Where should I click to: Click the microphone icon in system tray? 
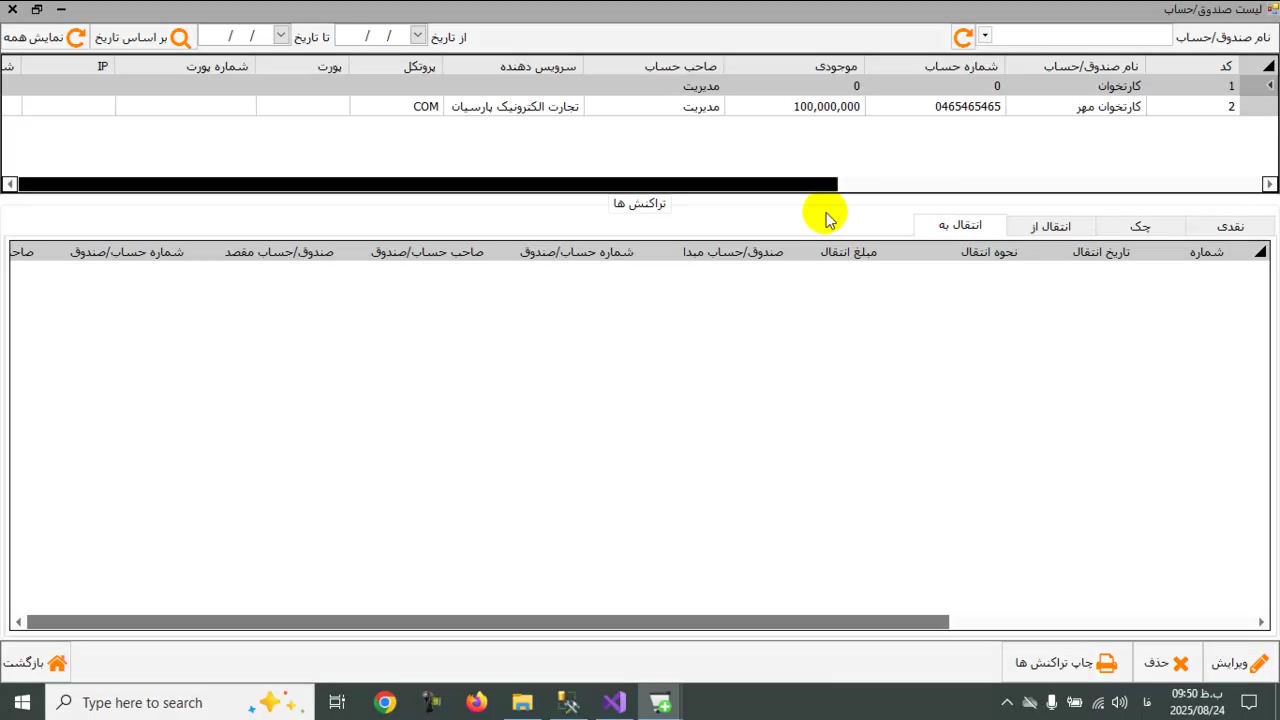coord(1051,702)
